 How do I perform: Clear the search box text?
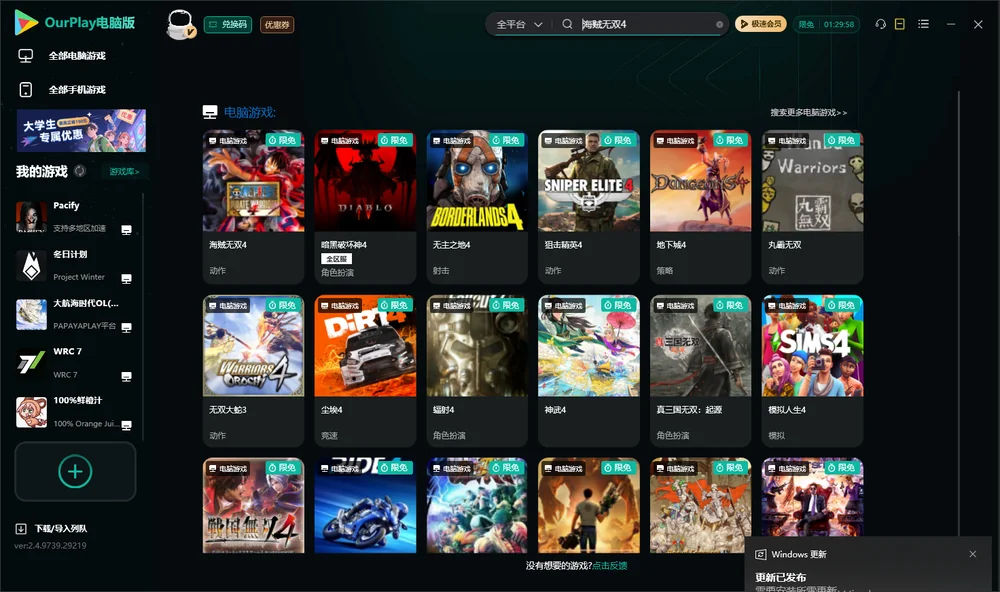click(x=719, y=24)
